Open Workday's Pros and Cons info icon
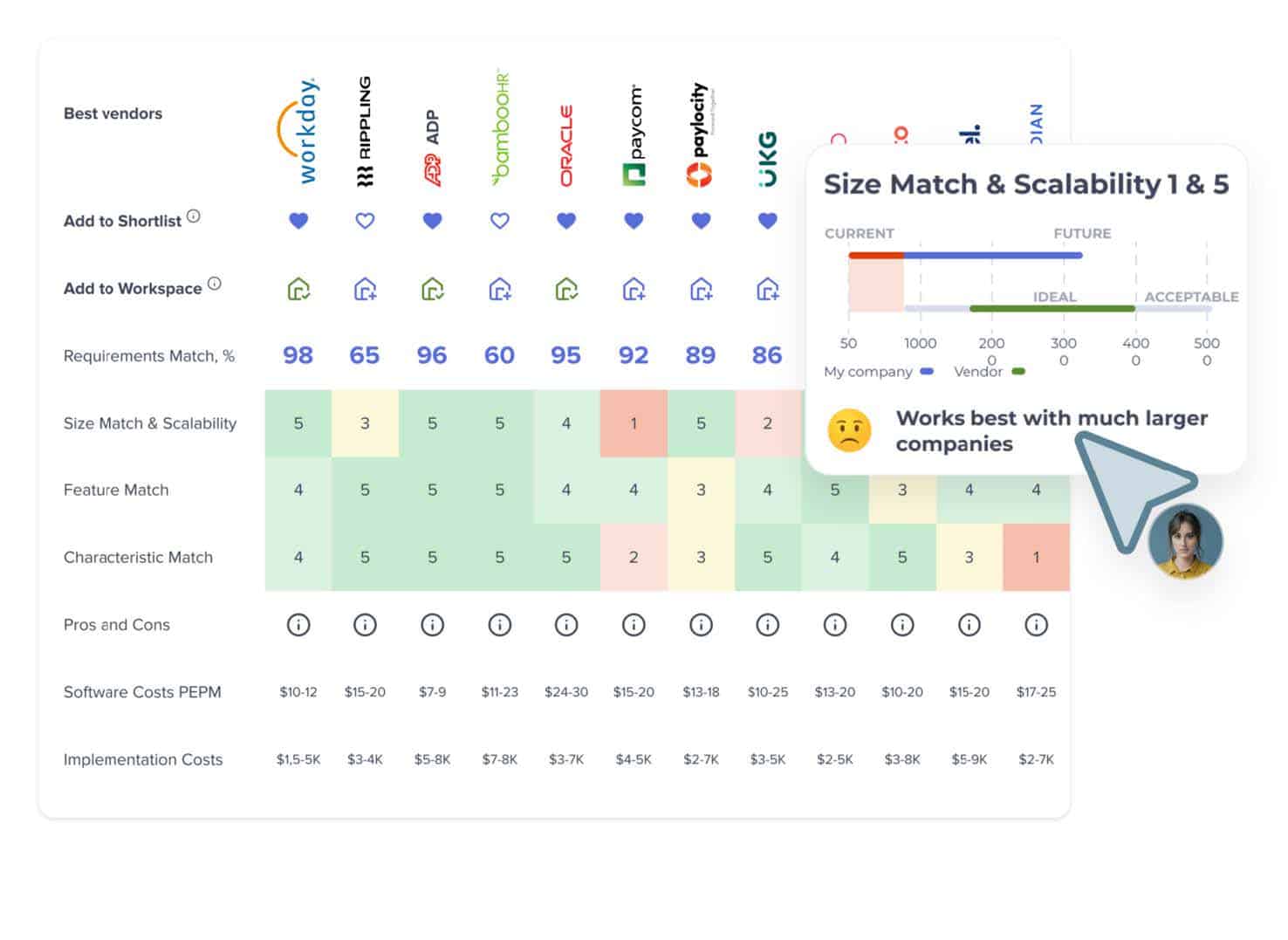Image resolution: width=1288 pixels, height=940 pixels. pyautogui.click(x=298, y=624)
